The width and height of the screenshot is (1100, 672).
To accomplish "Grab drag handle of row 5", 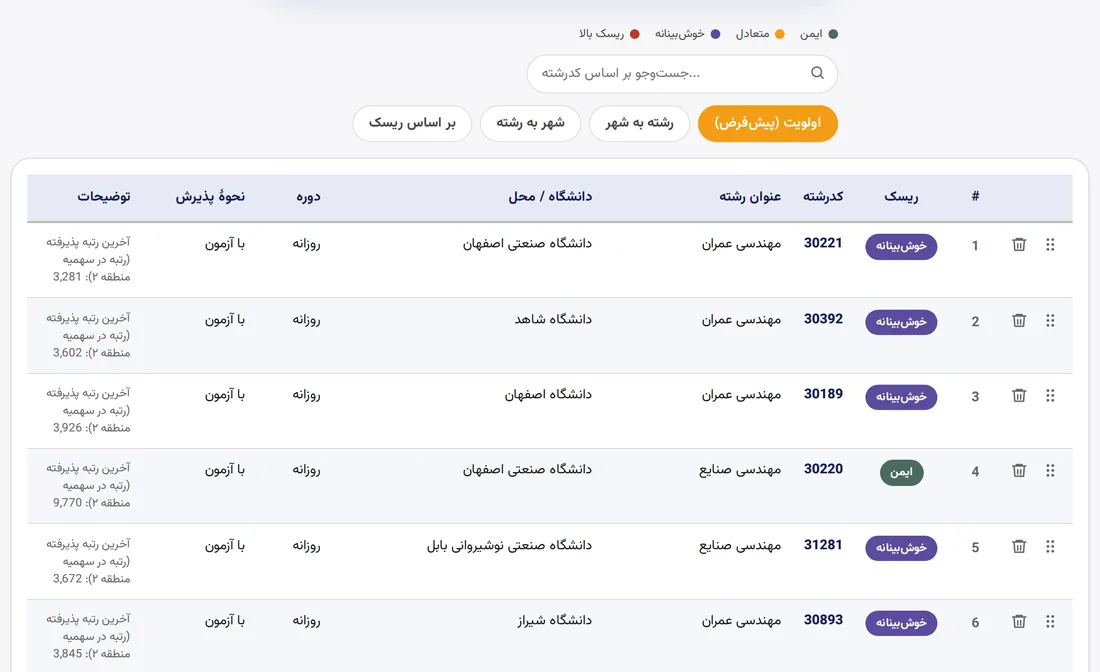I will (x=1050, y=546).
